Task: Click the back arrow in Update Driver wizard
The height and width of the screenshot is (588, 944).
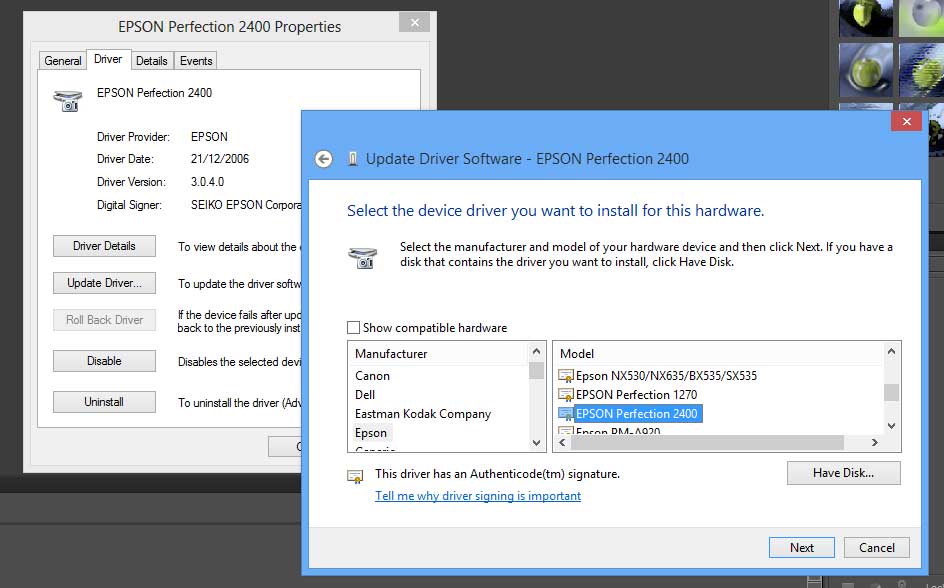Action: pos(323,159)
